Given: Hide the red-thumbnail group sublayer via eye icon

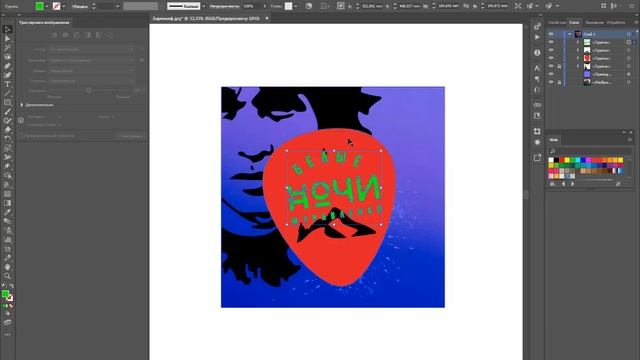Looking at the screenshot, I should click(551, 58).
